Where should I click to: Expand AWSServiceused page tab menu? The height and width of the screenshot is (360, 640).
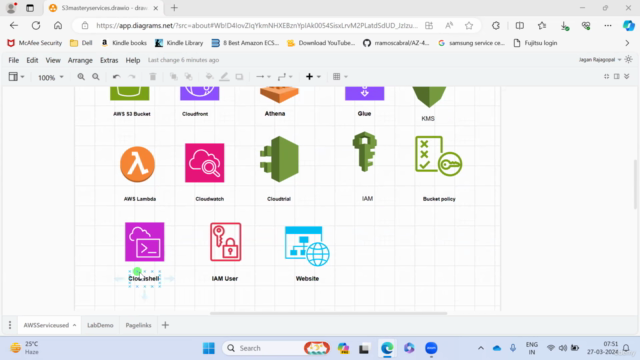point(75,325)
